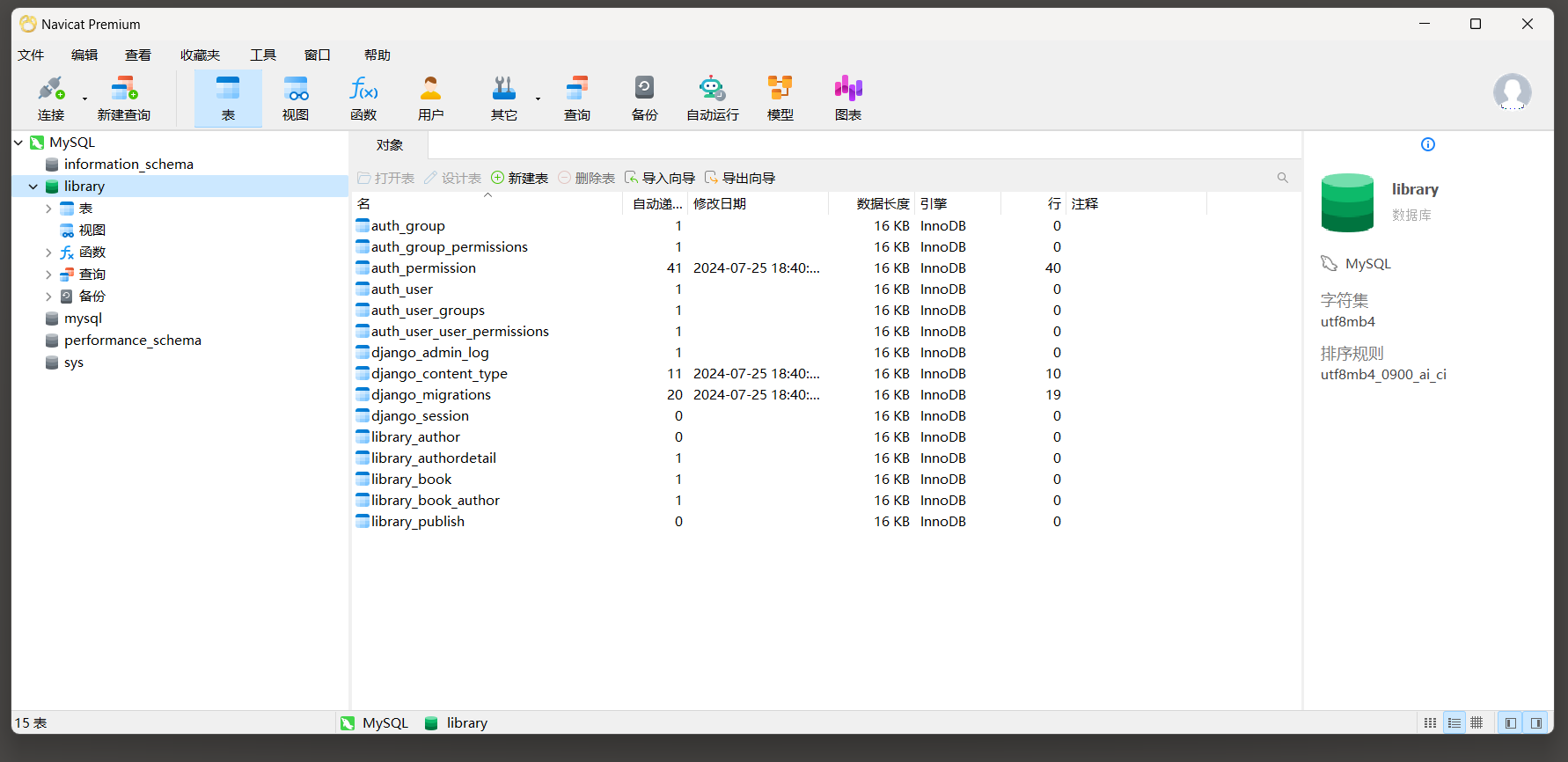This screenshot has width=1568, height=762.
Task: Select information_schema database in tree
Action: [128, 165]
